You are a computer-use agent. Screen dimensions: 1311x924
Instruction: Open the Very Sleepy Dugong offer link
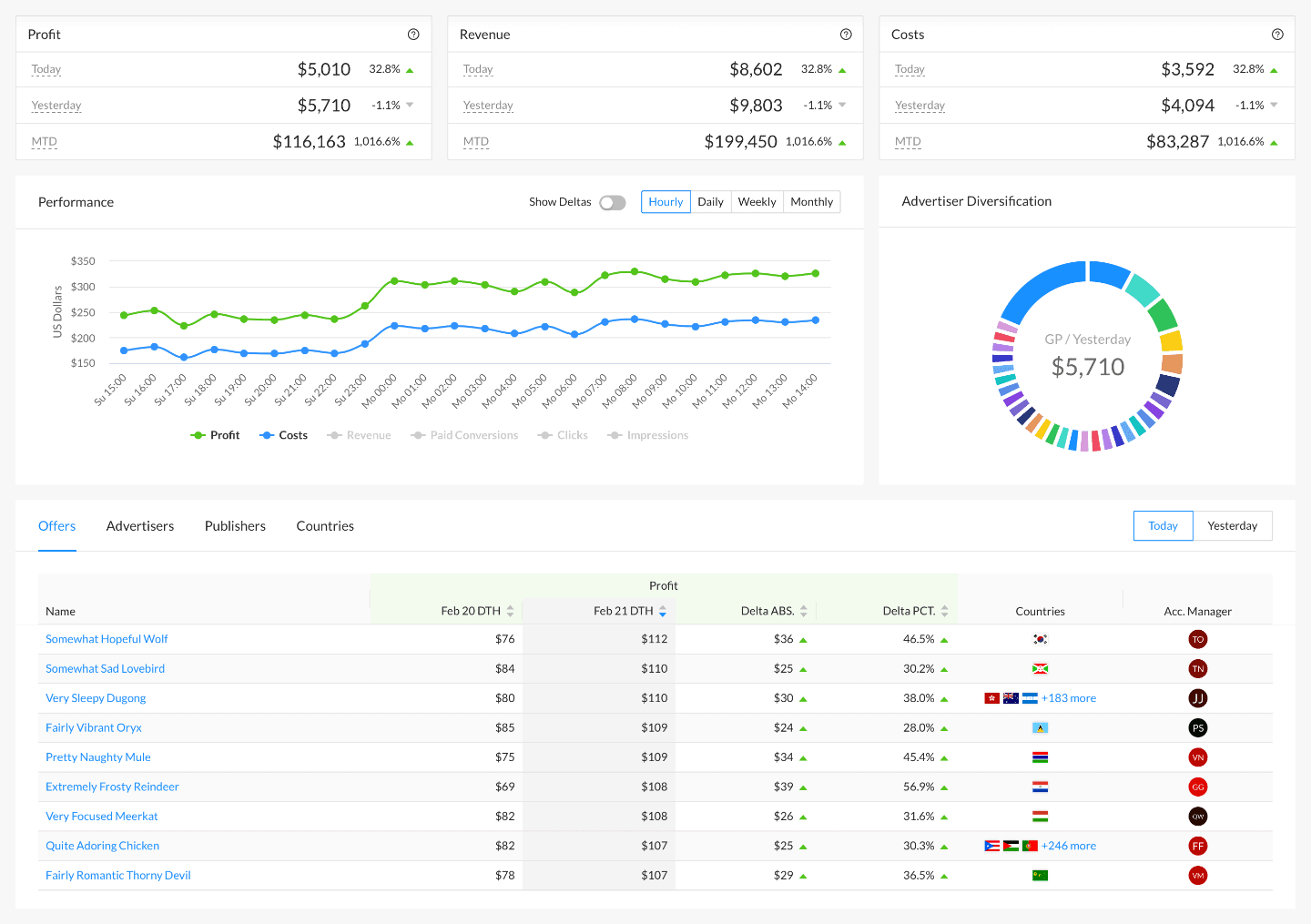click(x=96, y=698)
